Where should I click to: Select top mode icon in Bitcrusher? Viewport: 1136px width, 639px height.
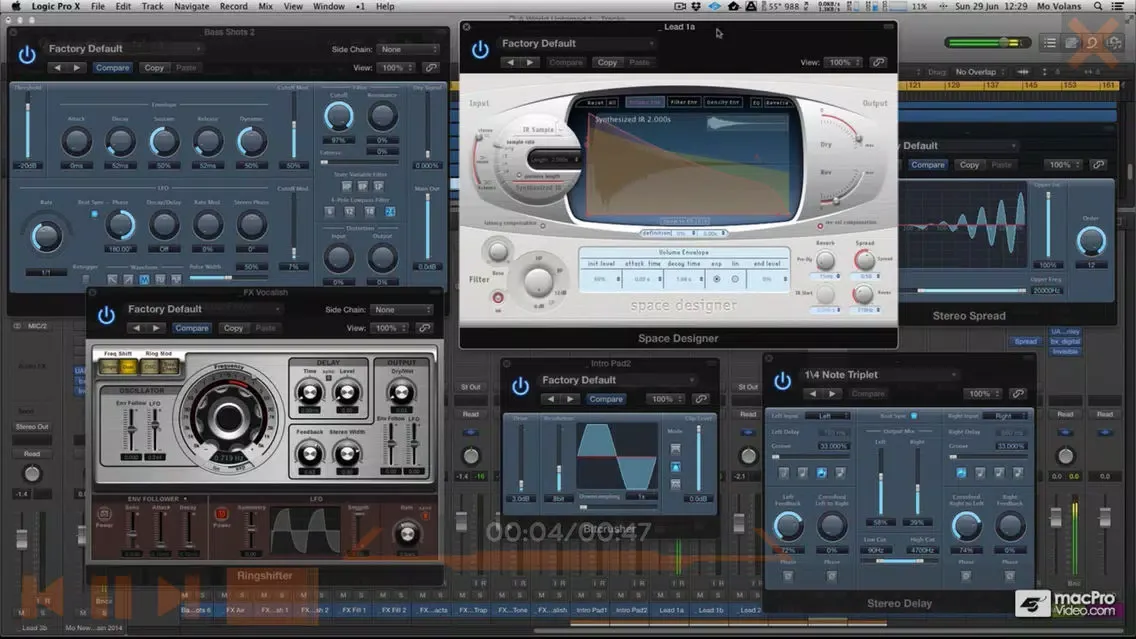click(x=675, y=449)
